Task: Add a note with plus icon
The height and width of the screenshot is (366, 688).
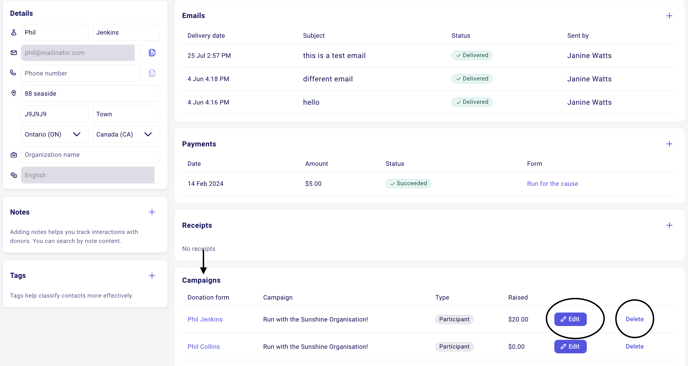Action: point(152,212)
